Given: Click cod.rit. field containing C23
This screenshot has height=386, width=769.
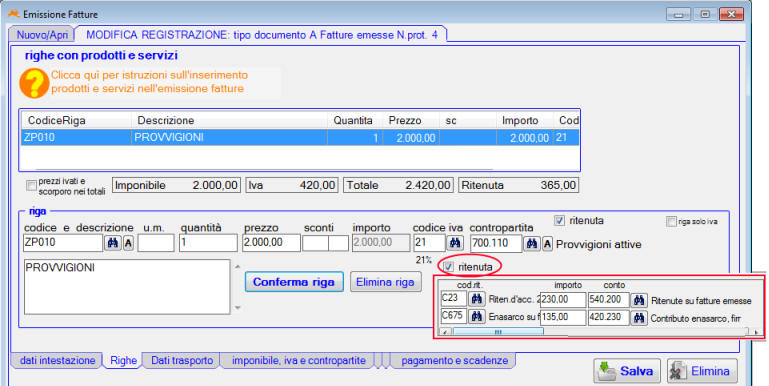Looking at the screenshot, I should pos(453,299).
